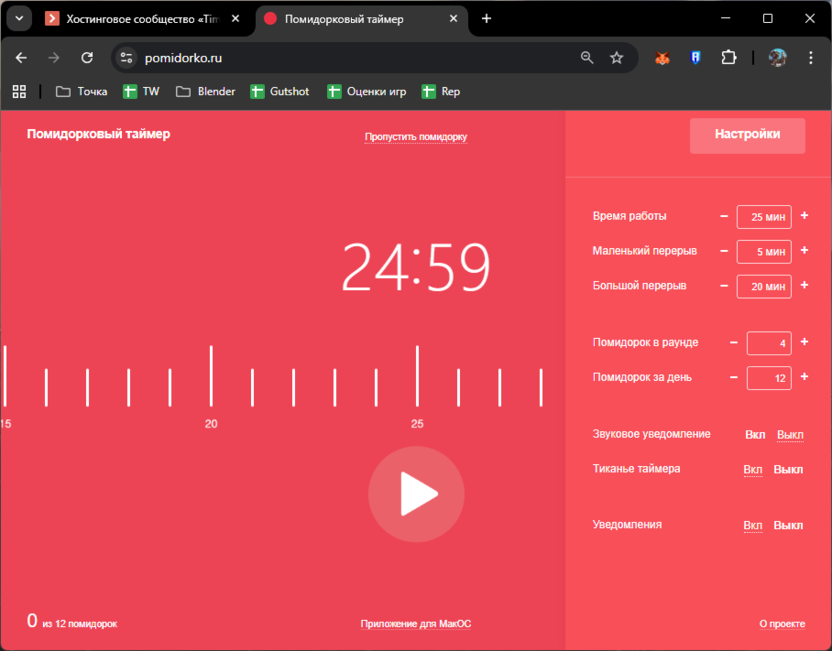The image size is (832, 651).
Task: Increase Помидорок в раунде with plus
Action: pos(804,342)
